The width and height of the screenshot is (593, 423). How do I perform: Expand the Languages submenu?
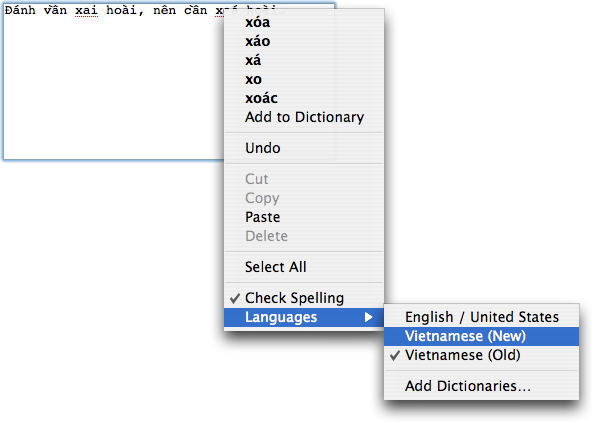click(x=304, y=317)
